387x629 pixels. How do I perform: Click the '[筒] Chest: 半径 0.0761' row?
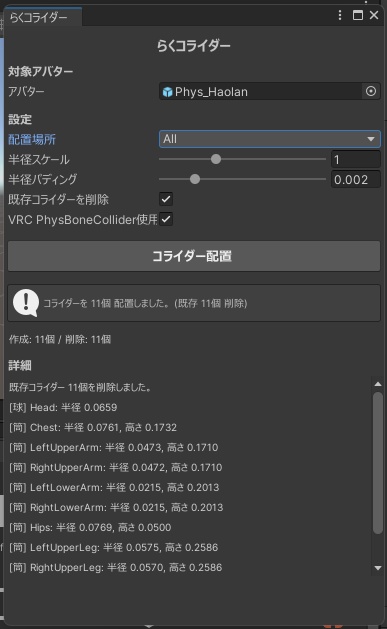pos(93,427)
